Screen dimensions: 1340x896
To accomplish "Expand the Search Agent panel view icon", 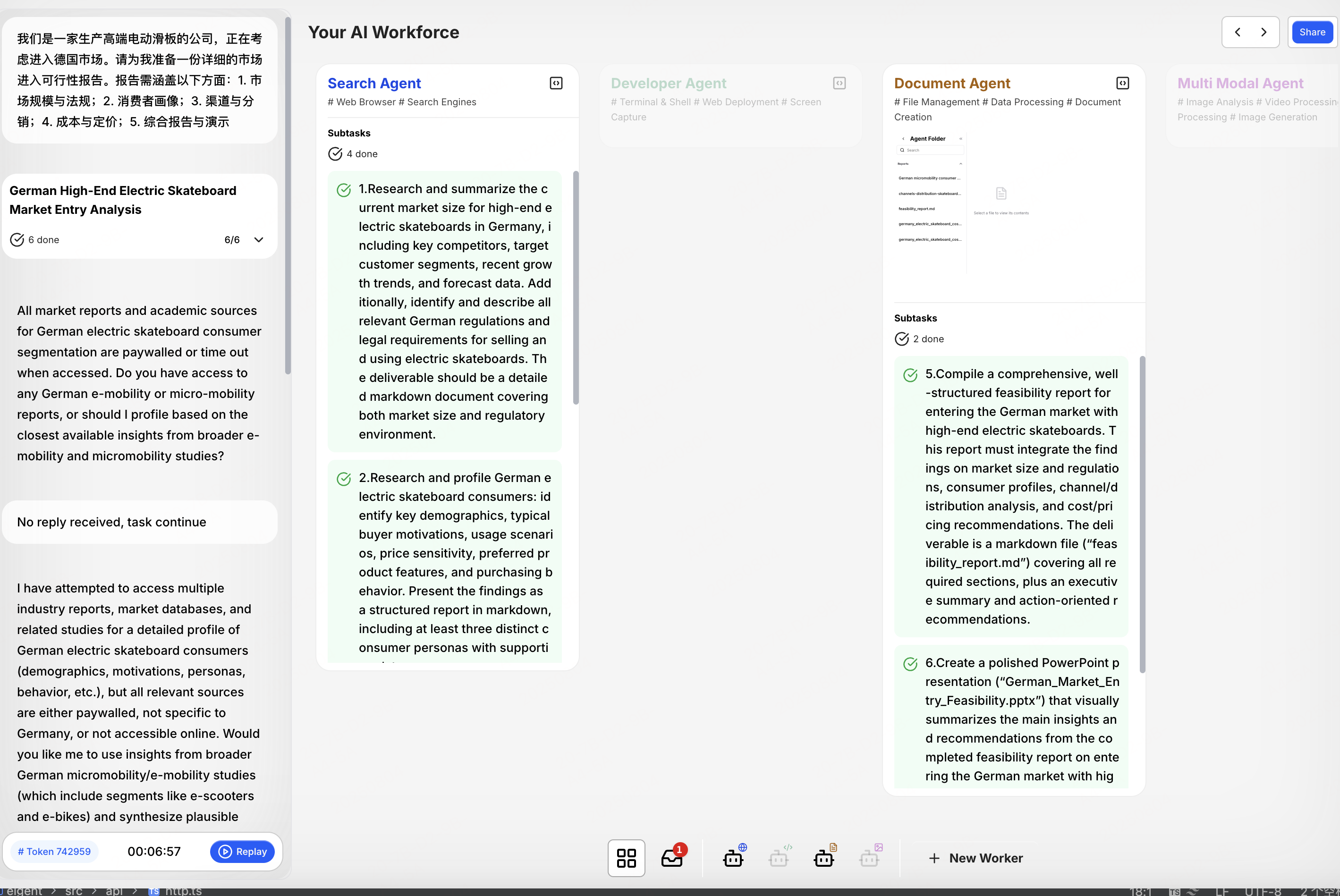I will (x=556, y=84).
